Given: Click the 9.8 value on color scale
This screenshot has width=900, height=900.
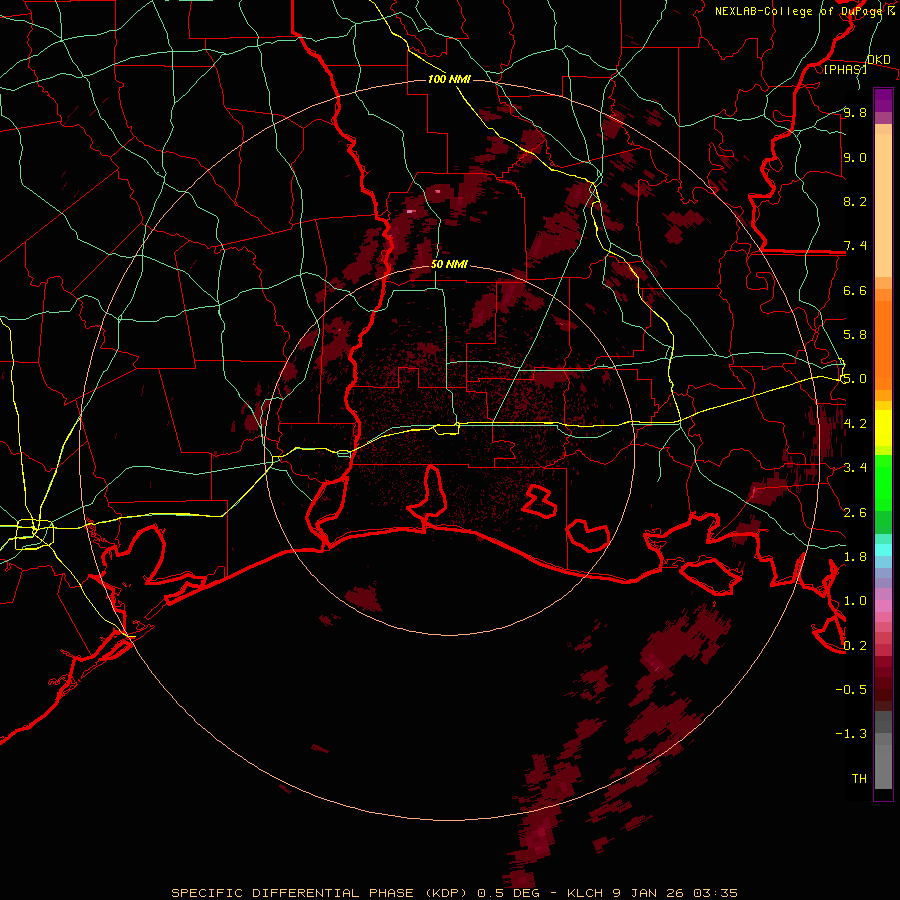Looking at the screenshot, I should [855, 112].
